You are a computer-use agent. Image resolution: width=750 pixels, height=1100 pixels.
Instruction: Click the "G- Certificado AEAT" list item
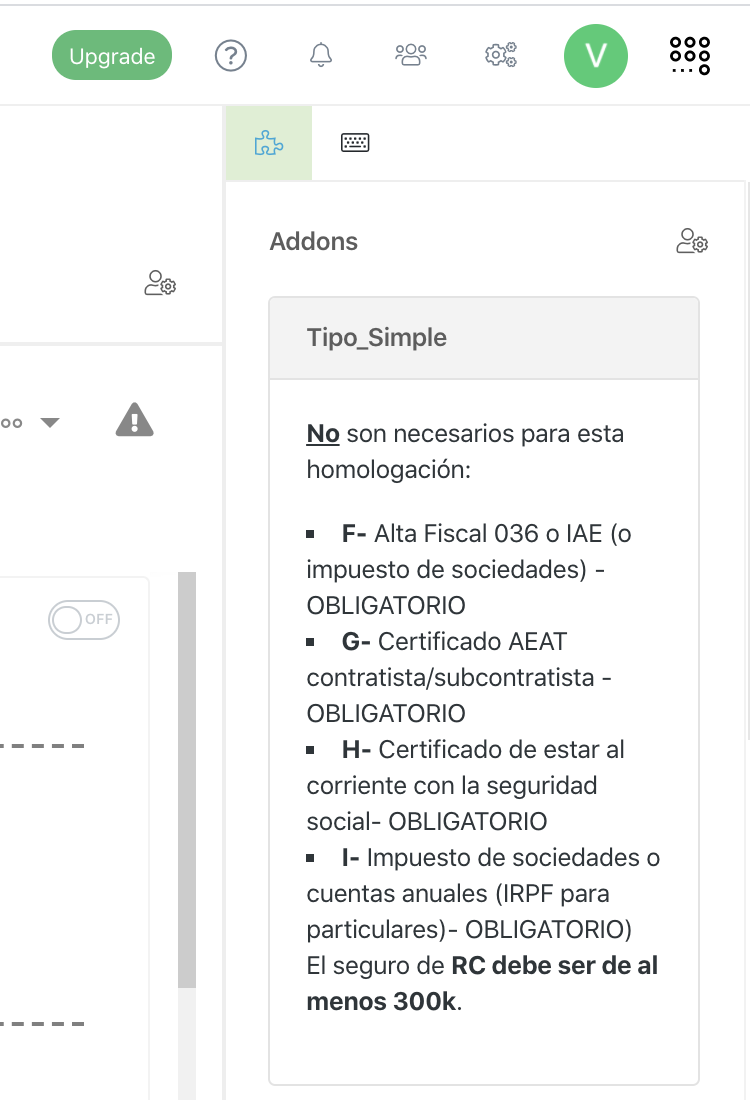click(x=455, y=642)
